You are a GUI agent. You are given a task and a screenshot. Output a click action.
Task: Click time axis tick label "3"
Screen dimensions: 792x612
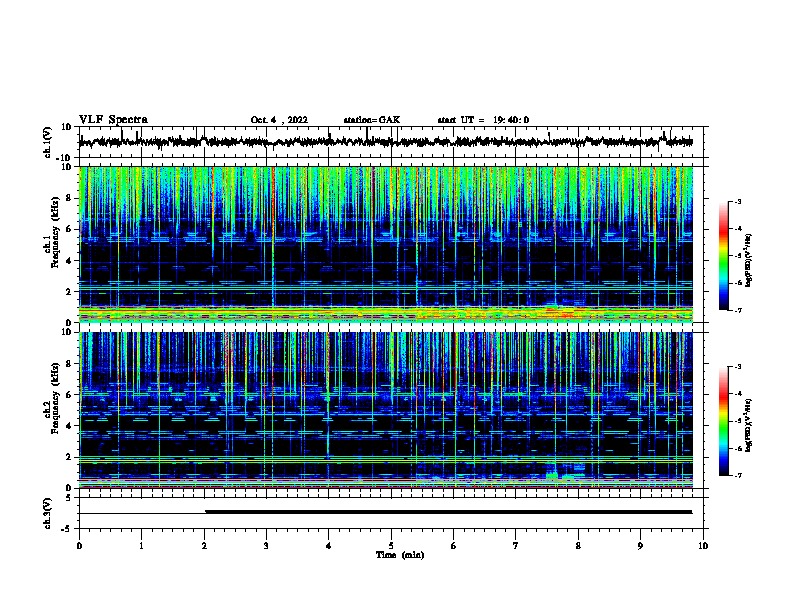(266, 546)
